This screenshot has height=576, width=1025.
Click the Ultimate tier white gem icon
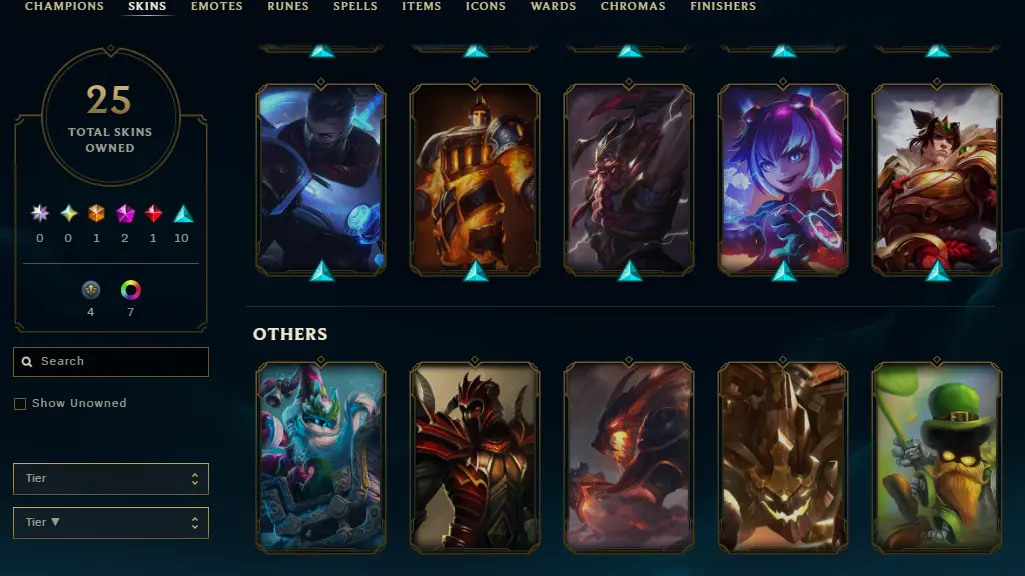click(x=40, y=213)
